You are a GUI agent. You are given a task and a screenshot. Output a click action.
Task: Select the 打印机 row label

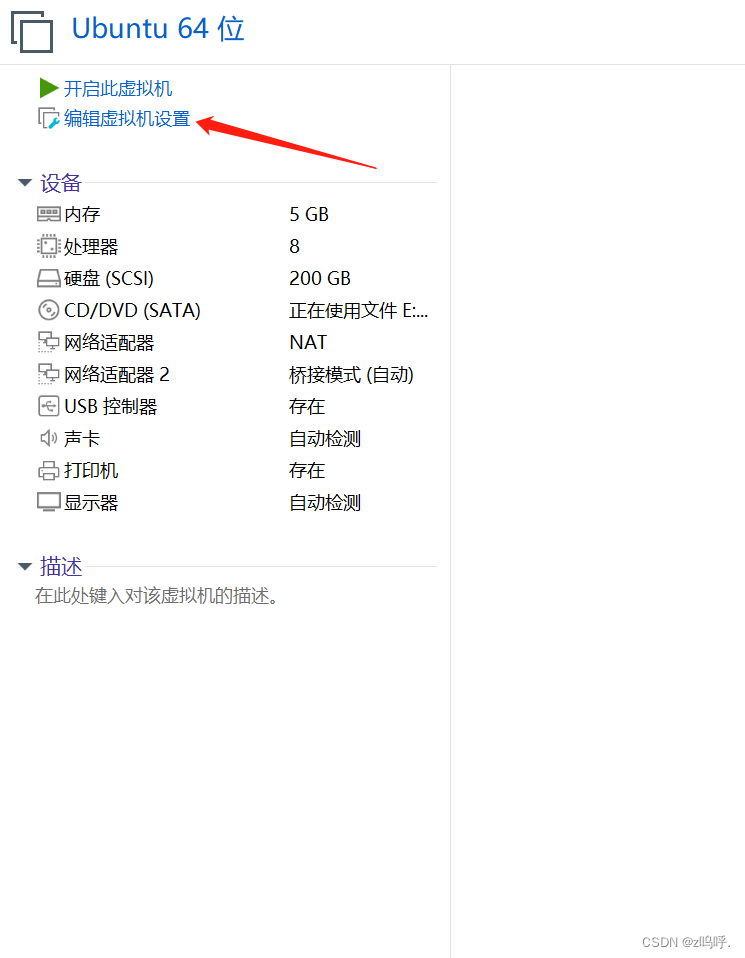(x=91, y=470)
